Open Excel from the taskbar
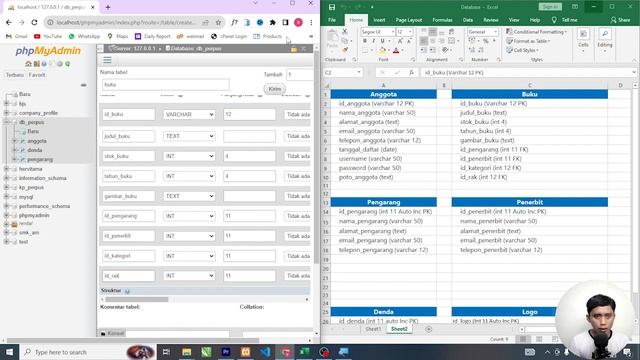Screen dimensions: 640x360 point(304,352)
